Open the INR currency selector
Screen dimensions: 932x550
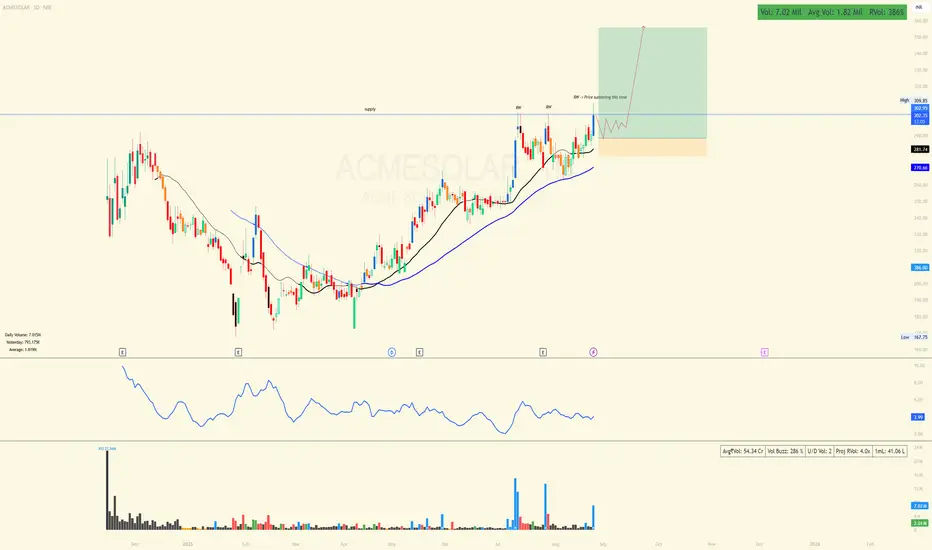pyautogui.click(x=918, y=7)
